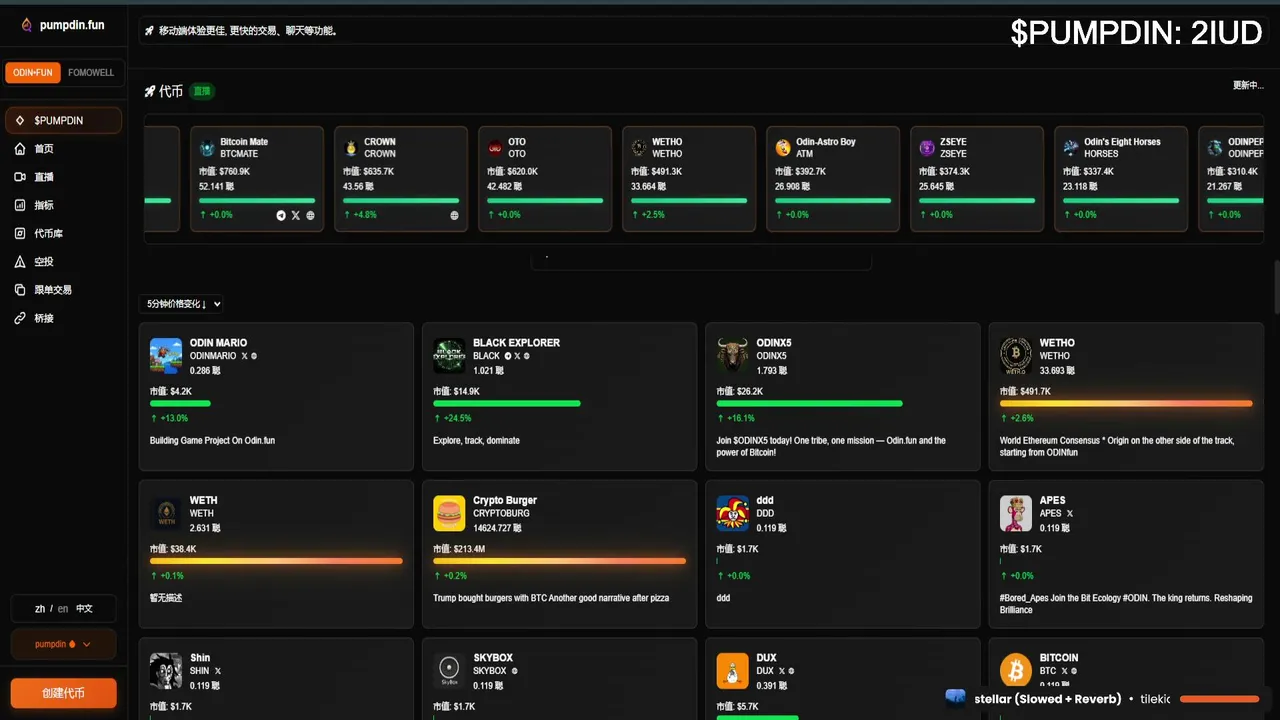Click Crypto Burger bonding progress bar
The height and width of the screenshot is (720, 1280).
[560, 561]
